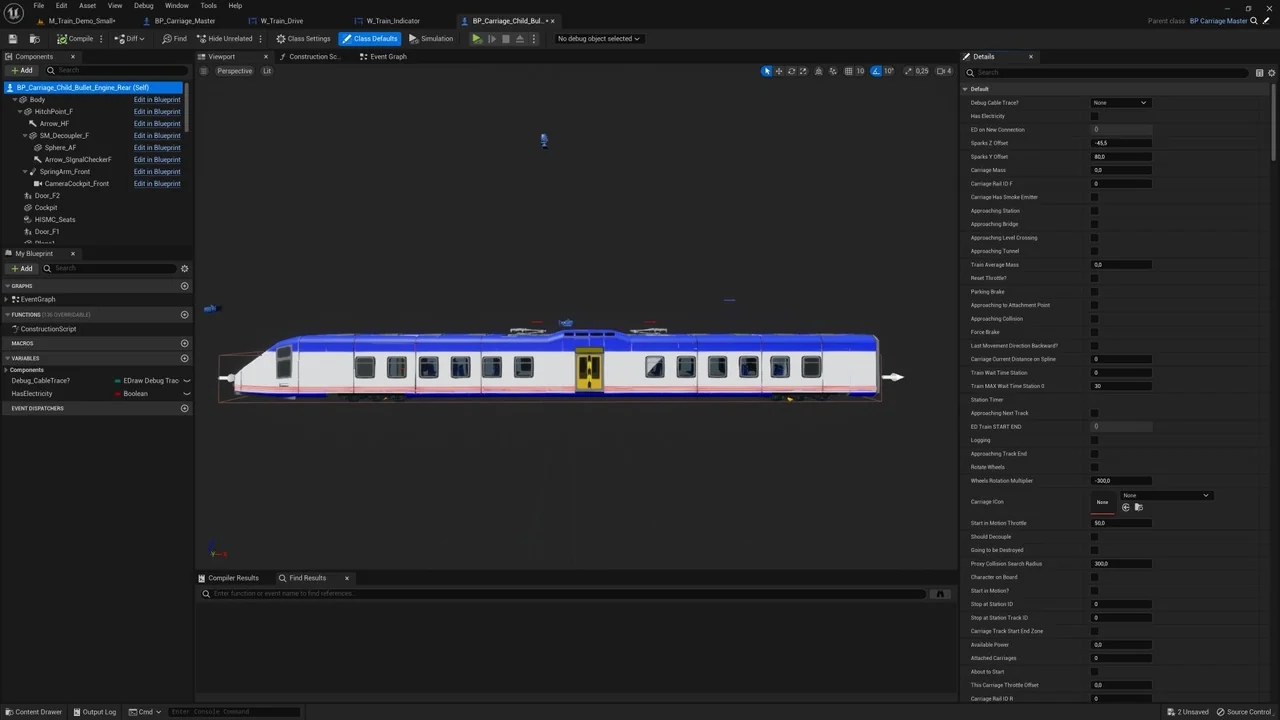Viewport: 1280px width, 720px height.
Task: Start a Simulation session
Action: coord(432,38)
